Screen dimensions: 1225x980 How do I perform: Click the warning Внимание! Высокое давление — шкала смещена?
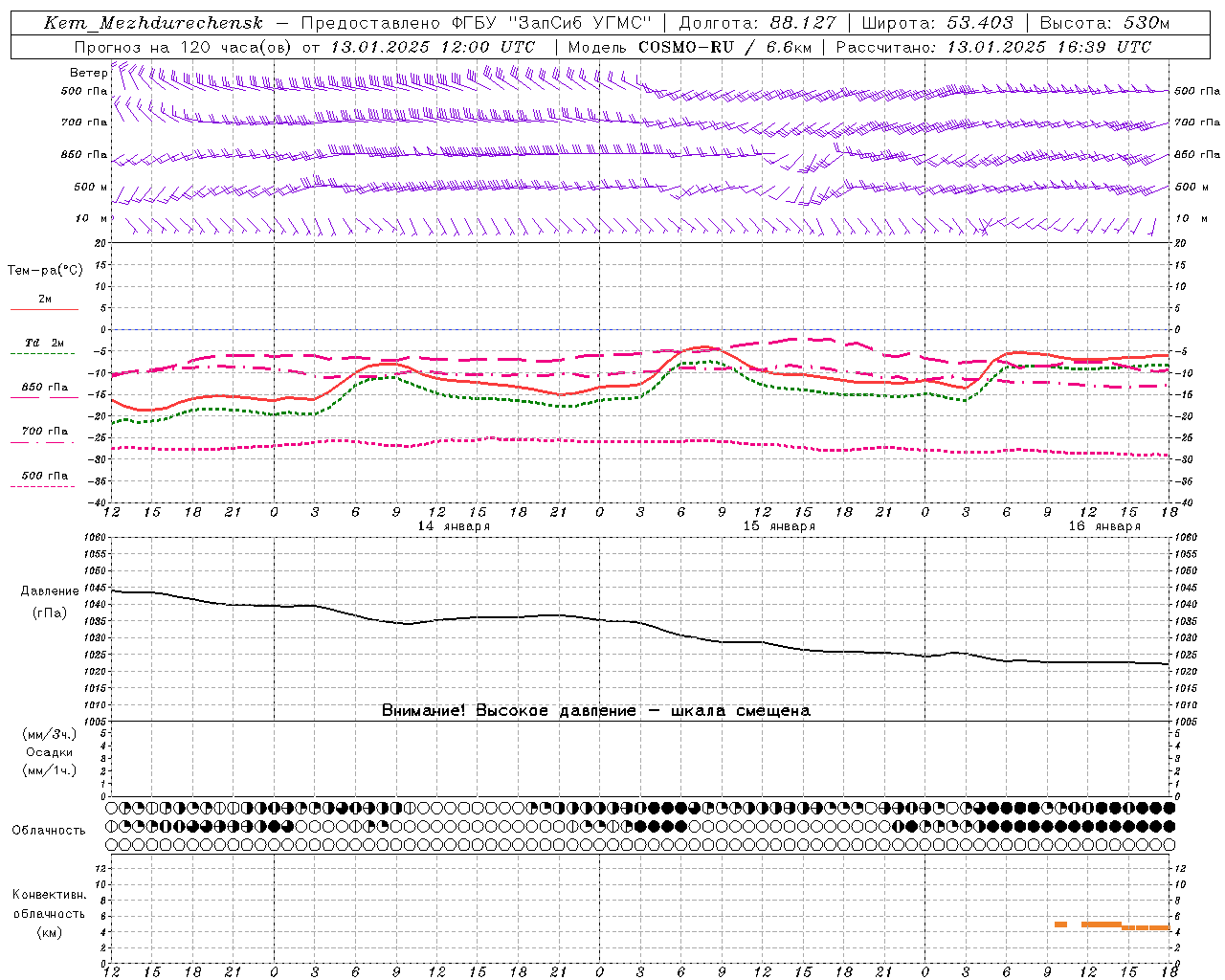[595, 710]
